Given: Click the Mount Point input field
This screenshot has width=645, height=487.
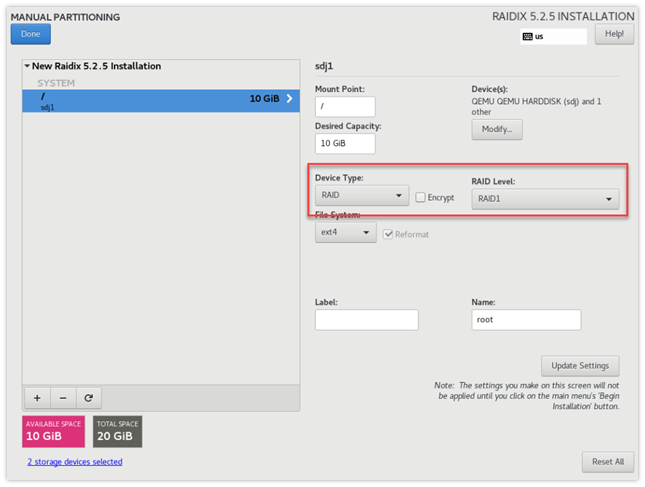Looking at the screenshot, I should tap(345, 107).
